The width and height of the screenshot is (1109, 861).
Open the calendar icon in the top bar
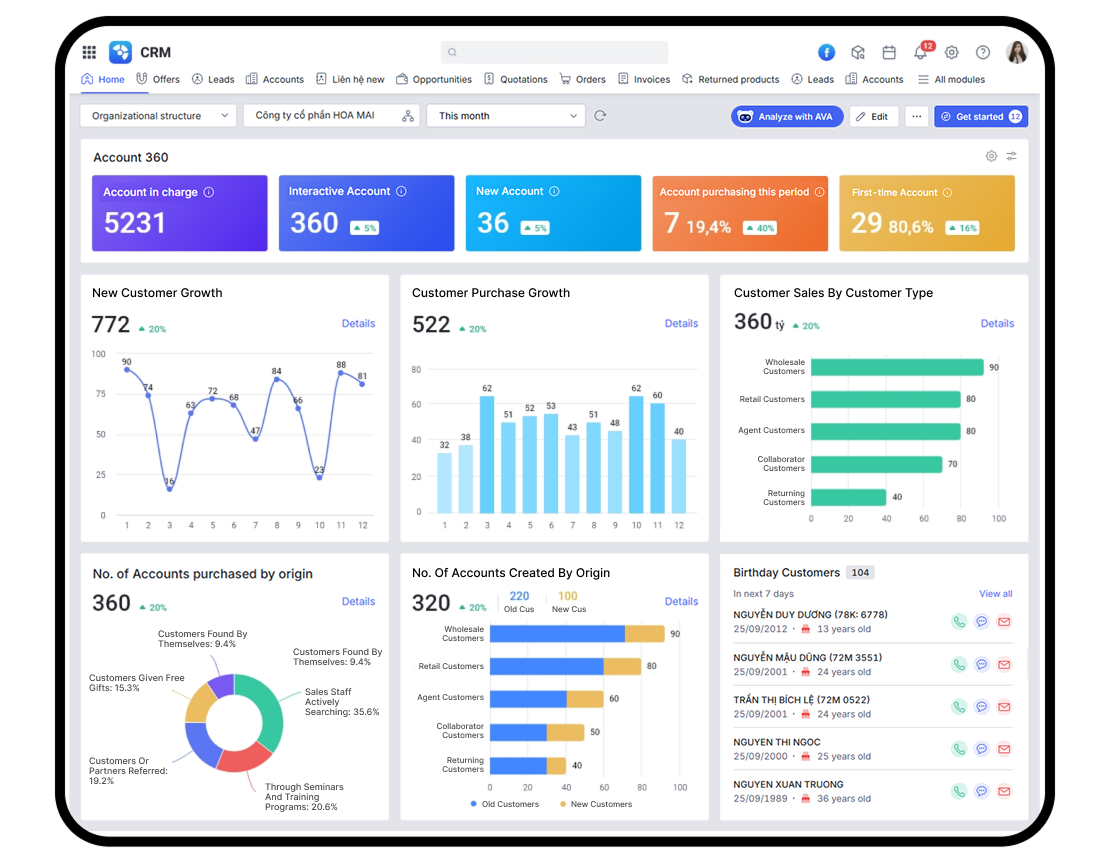click(x=888, y=52)
